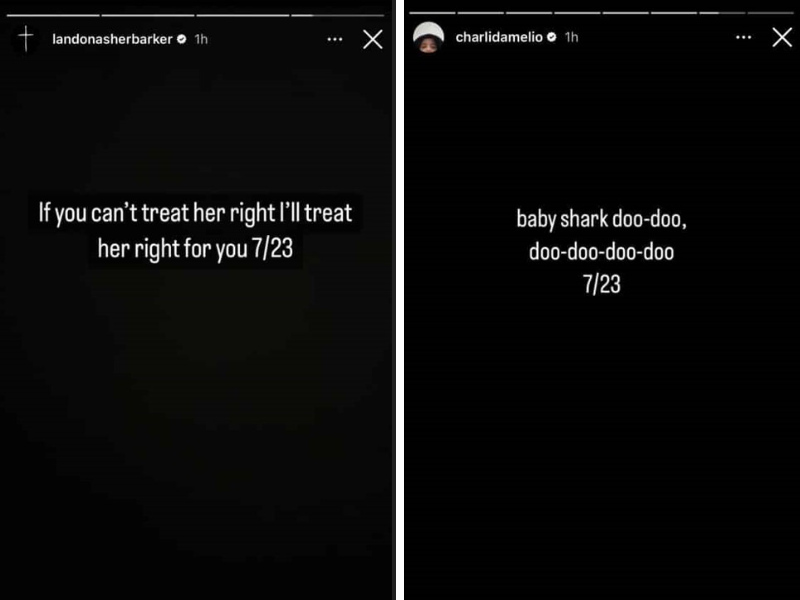Open the three-dot menu on charlidamelio's story
Screen dimensions: 800x600
click(x=743, y=37)
